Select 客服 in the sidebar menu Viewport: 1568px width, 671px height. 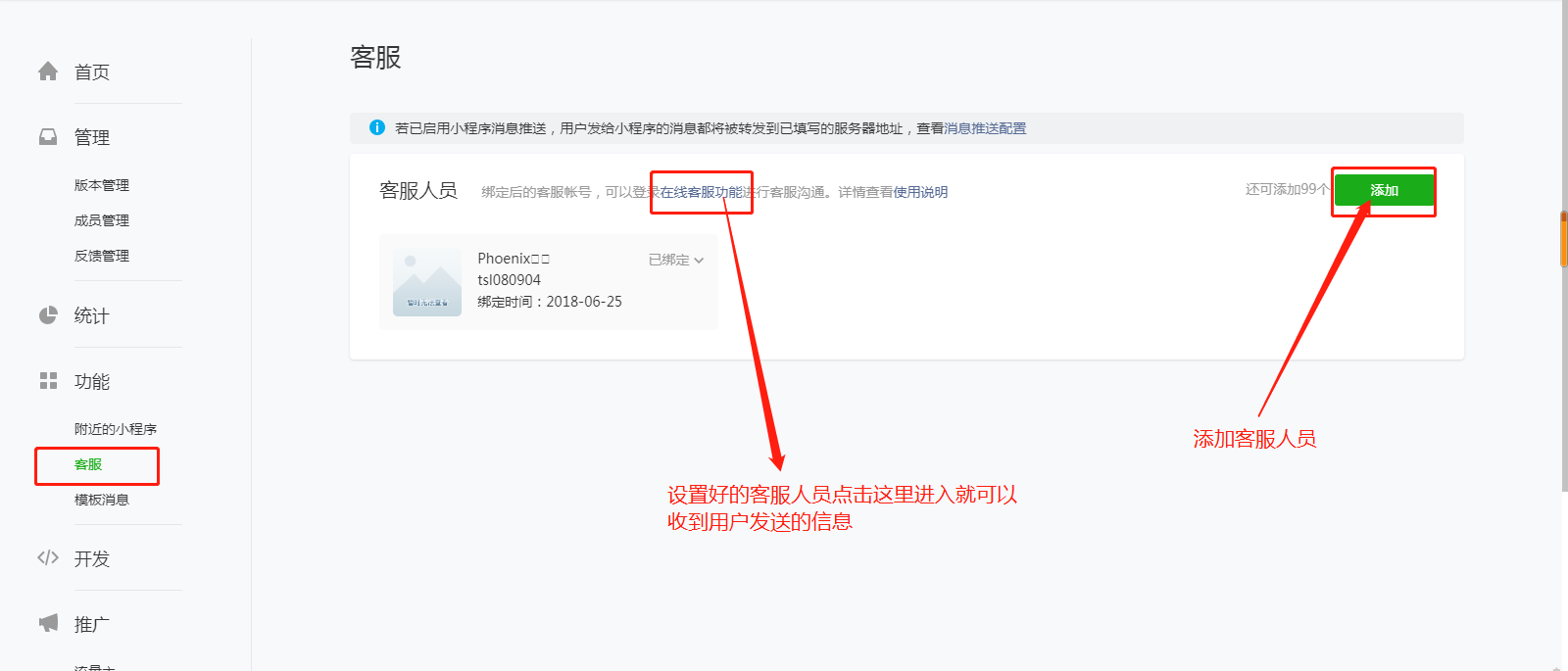pyautogui.click(x=88, y=464)
